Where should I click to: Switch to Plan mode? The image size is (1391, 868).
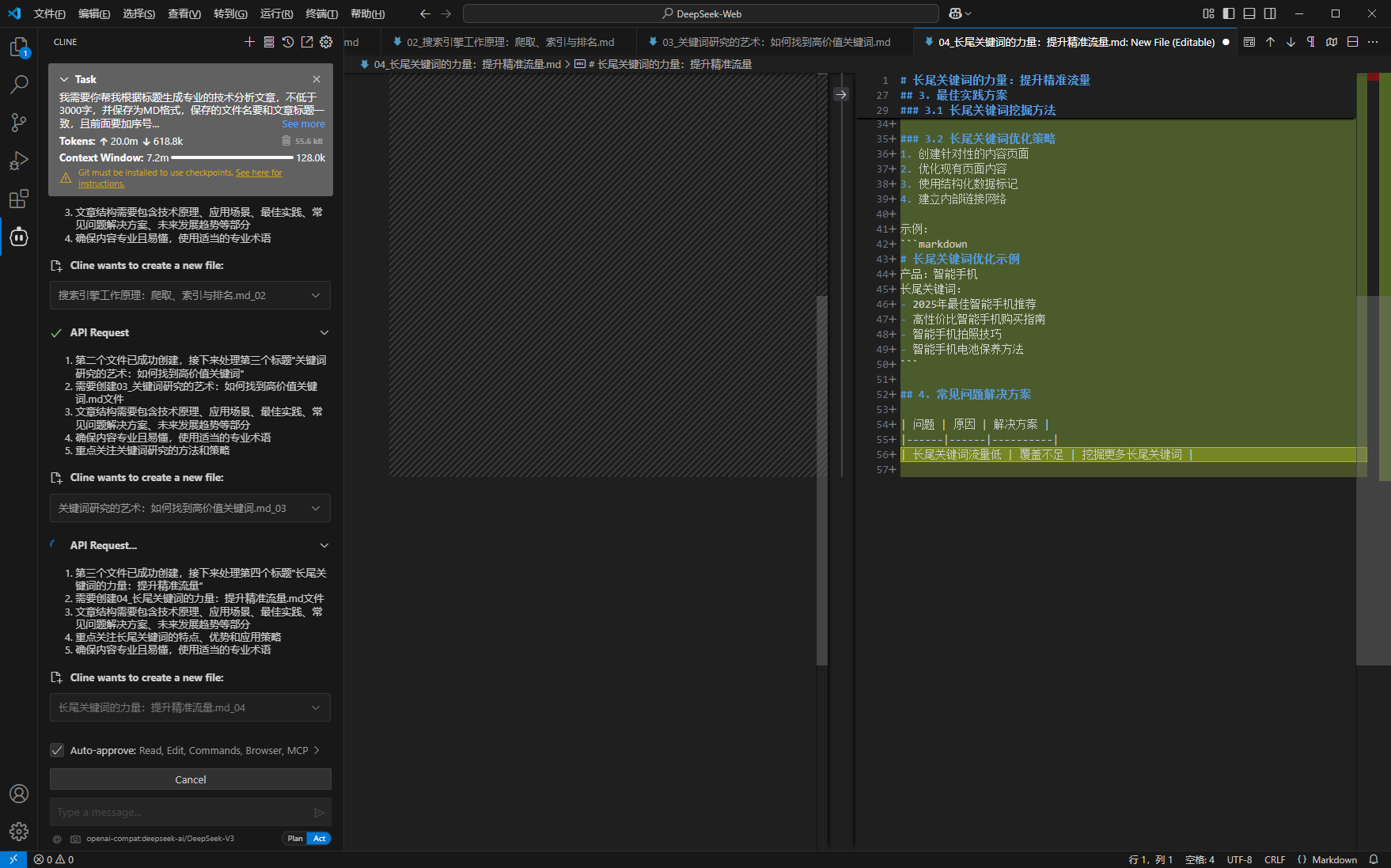[x=294, y=839]
